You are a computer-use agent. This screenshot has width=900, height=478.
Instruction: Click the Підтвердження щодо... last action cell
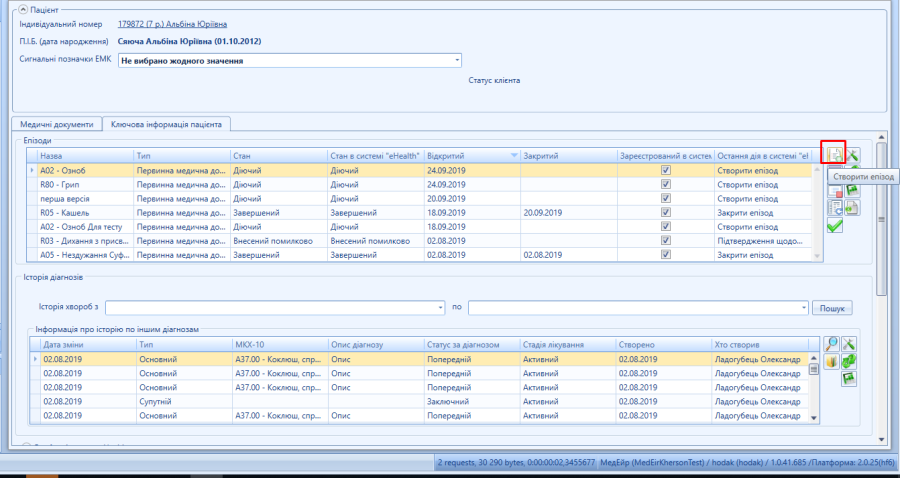click(x=763, y=240)
